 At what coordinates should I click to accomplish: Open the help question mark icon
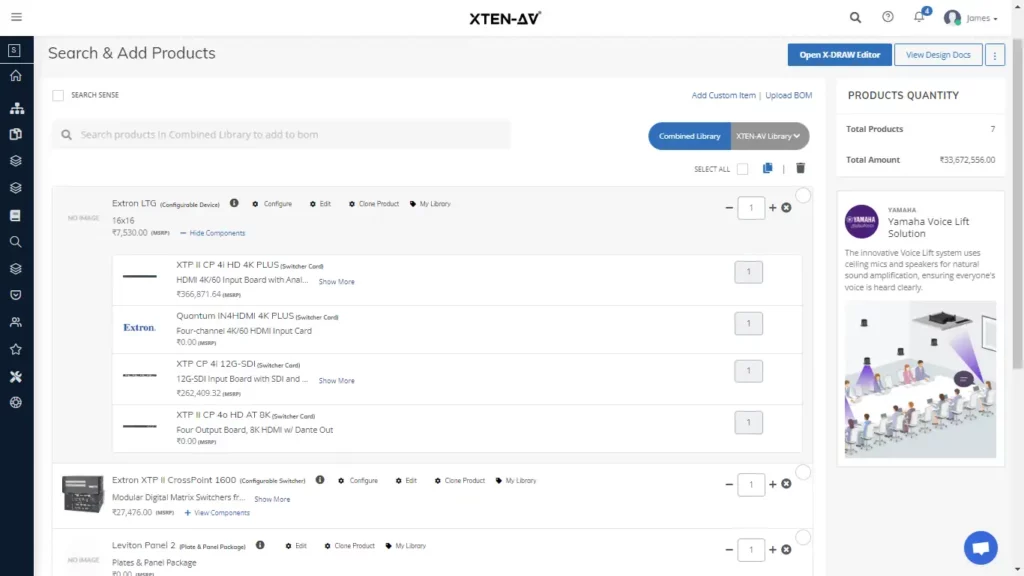point(888,17)
